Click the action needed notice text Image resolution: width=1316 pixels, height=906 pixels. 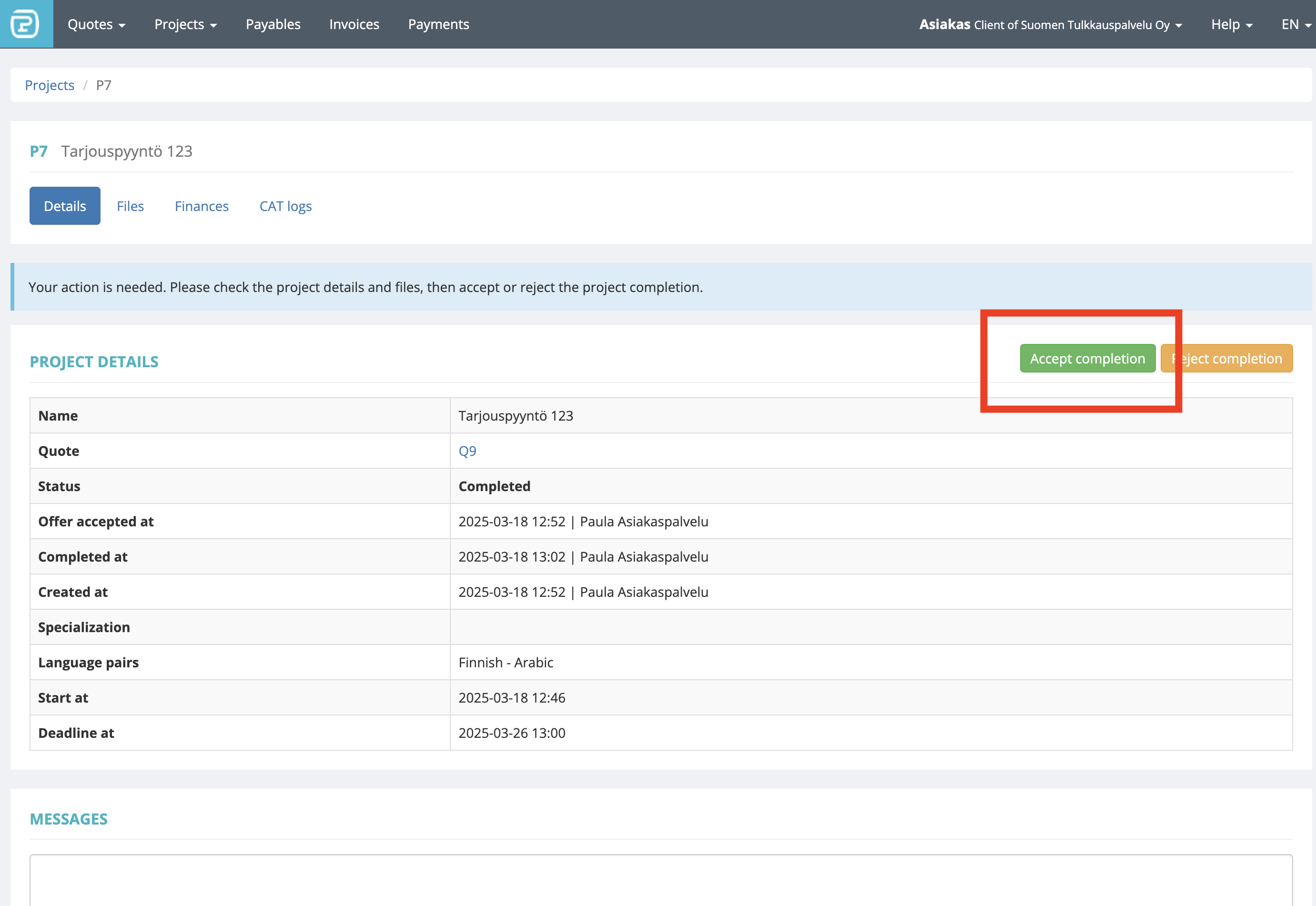coord(365,287)
